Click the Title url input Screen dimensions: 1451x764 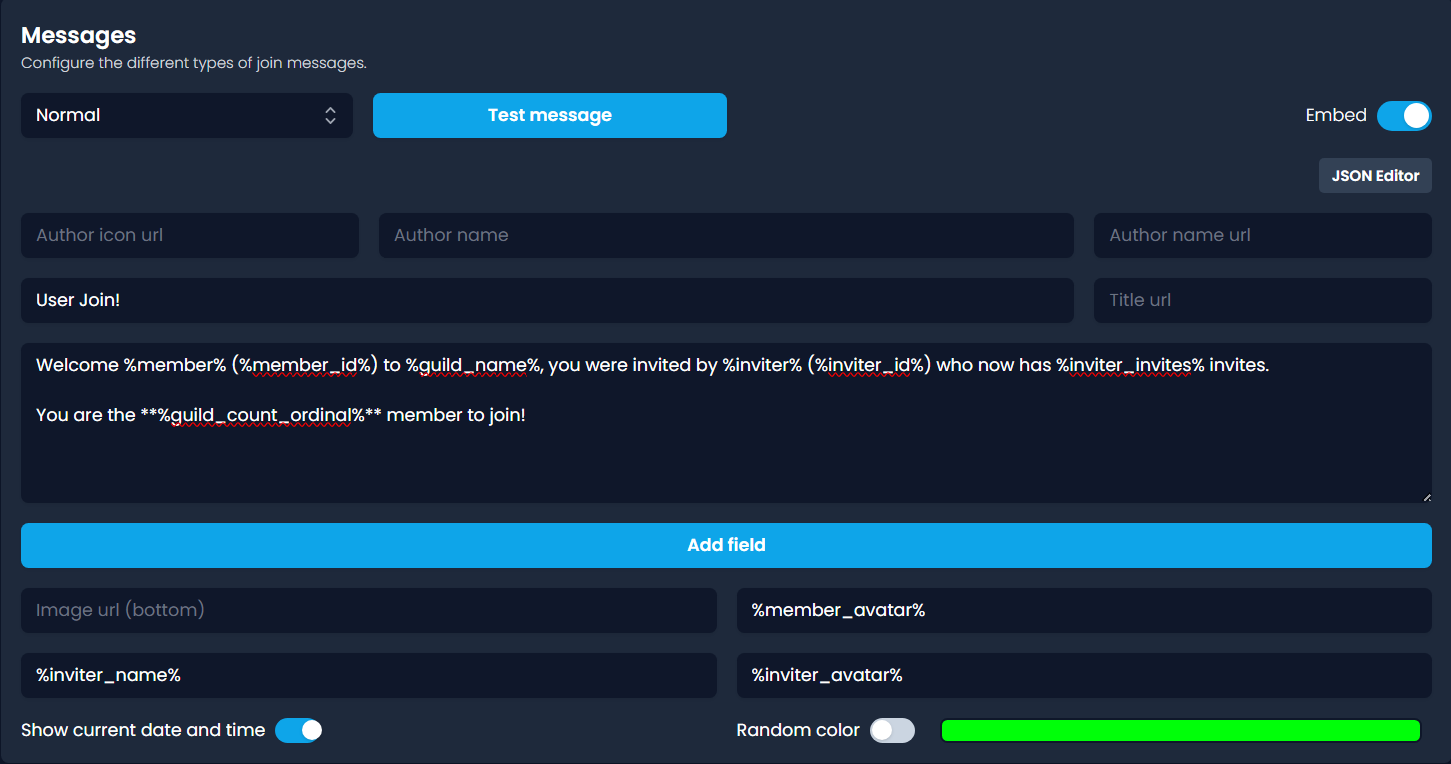[x=1261, y=300]
